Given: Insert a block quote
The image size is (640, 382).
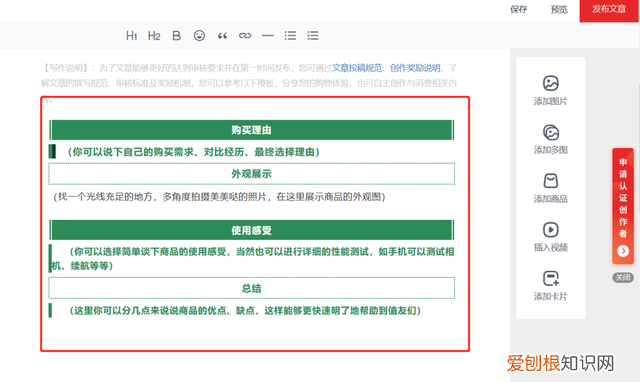Looking at the screenshot, I should tap(222, 36).
